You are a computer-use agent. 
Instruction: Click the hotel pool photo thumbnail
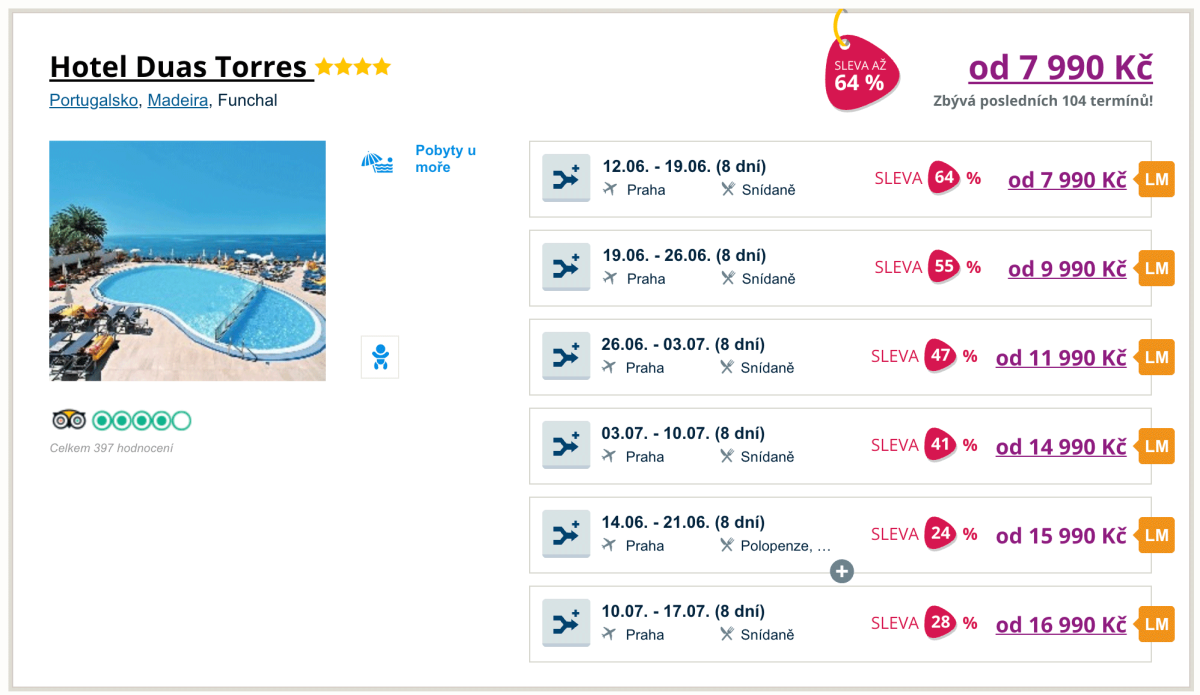[187, 261]
